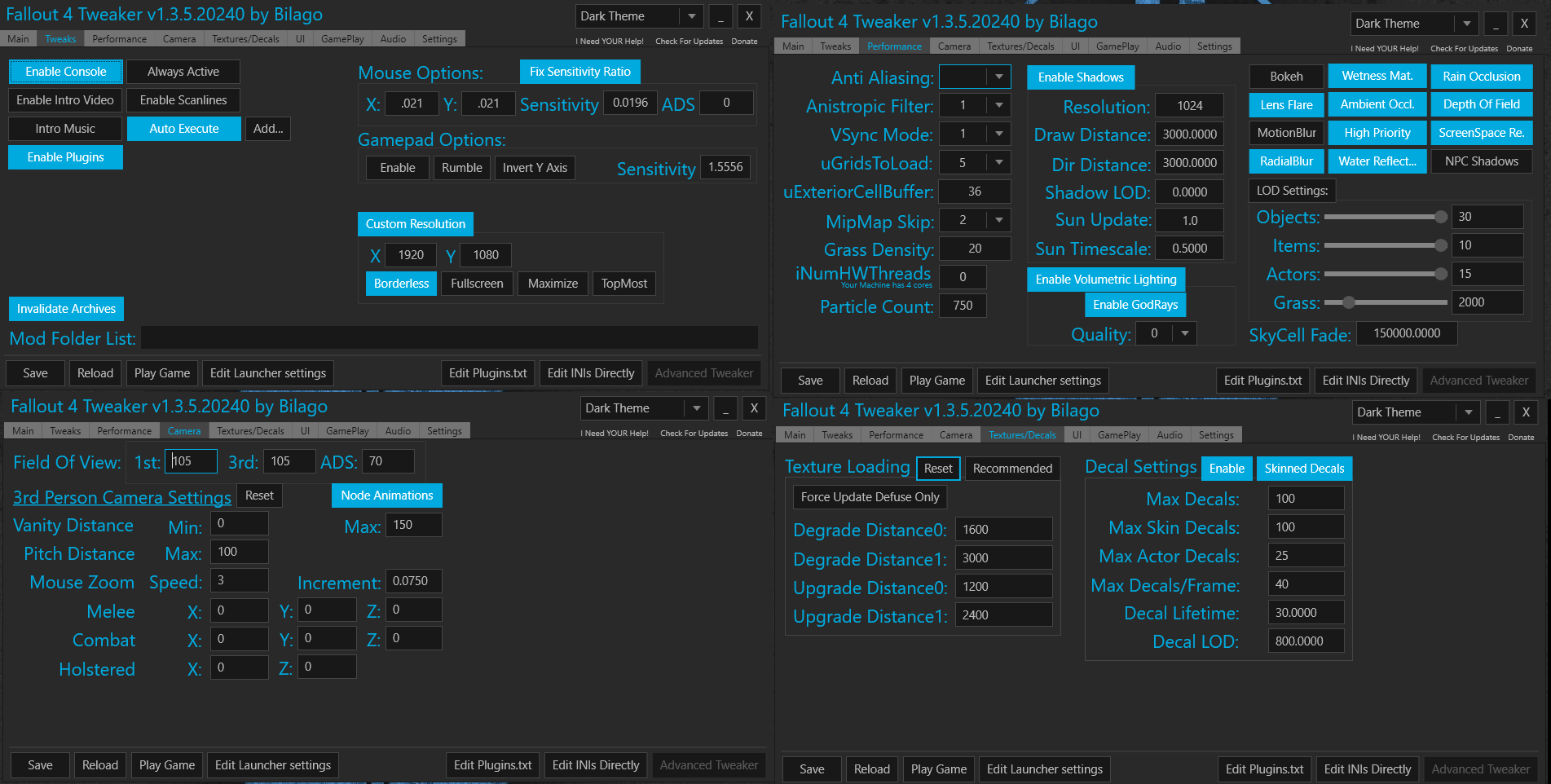Toggle MotionBlur
1551x784 pixels.
1286,133
